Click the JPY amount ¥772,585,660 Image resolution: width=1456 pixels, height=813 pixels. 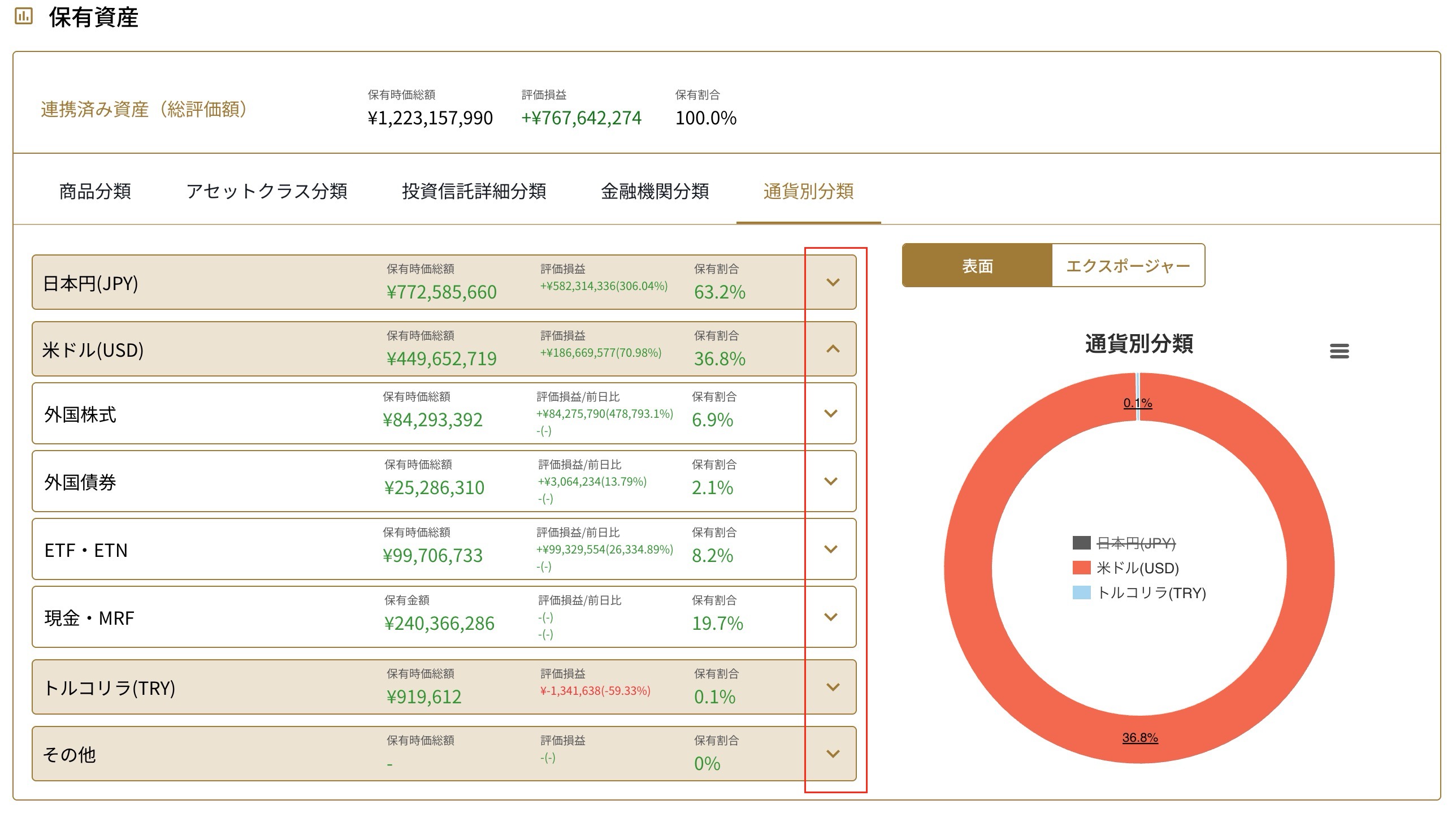(x=441, y=292)
